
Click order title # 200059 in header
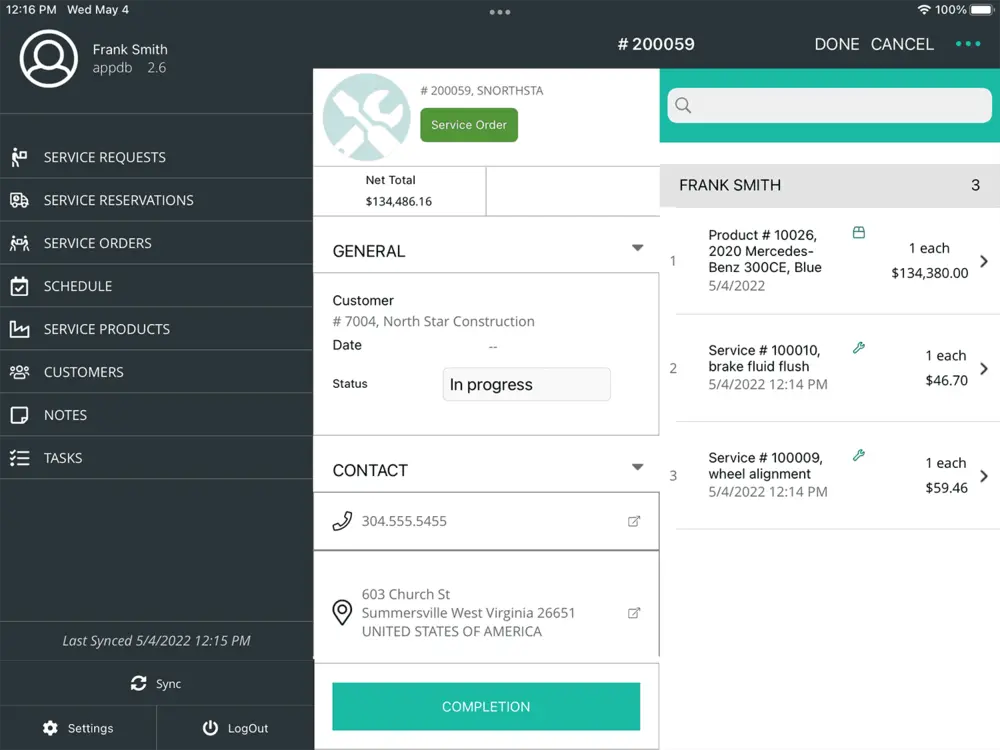point(656,44)
